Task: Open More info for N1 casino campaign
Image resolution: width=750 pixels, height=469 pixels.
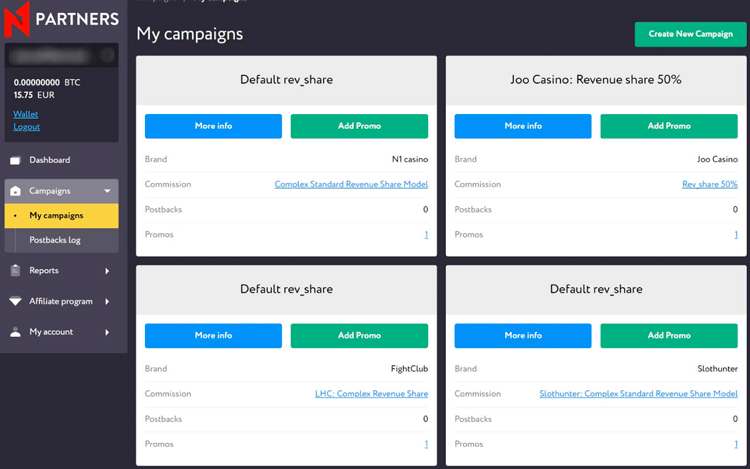Action: pyautogui.click(x=213, y=126)
